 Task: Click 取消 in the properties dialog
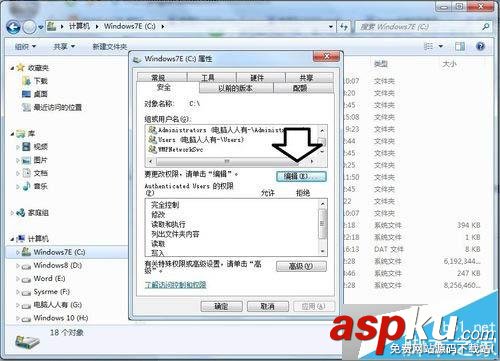(268, 306)
